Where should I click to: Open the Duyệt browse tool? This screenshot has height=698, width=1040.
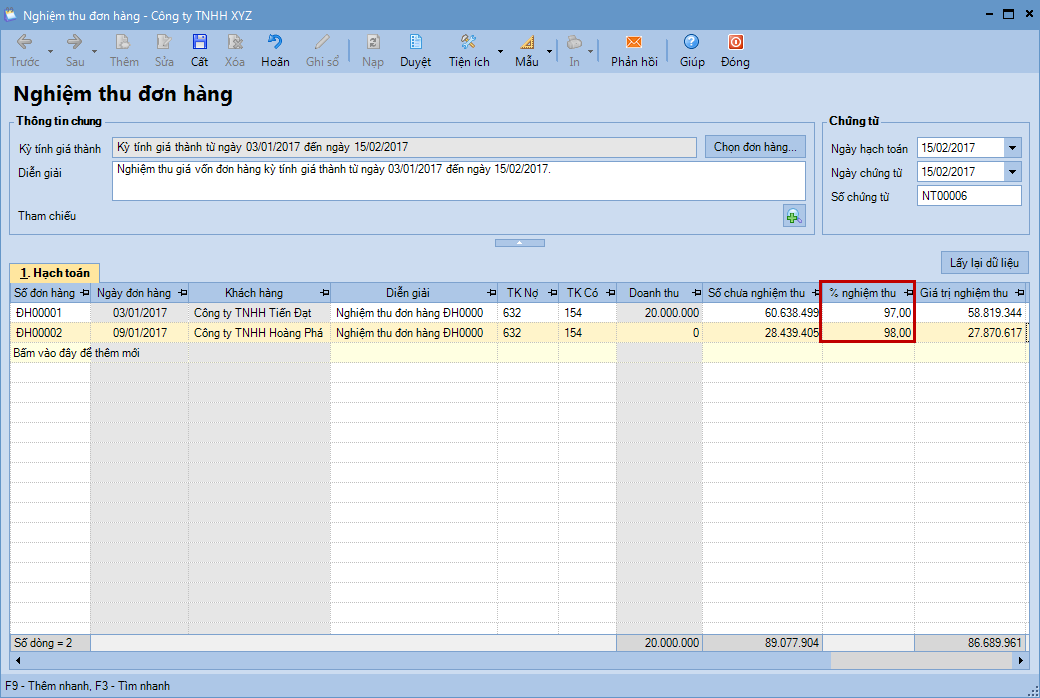(415, 50)
